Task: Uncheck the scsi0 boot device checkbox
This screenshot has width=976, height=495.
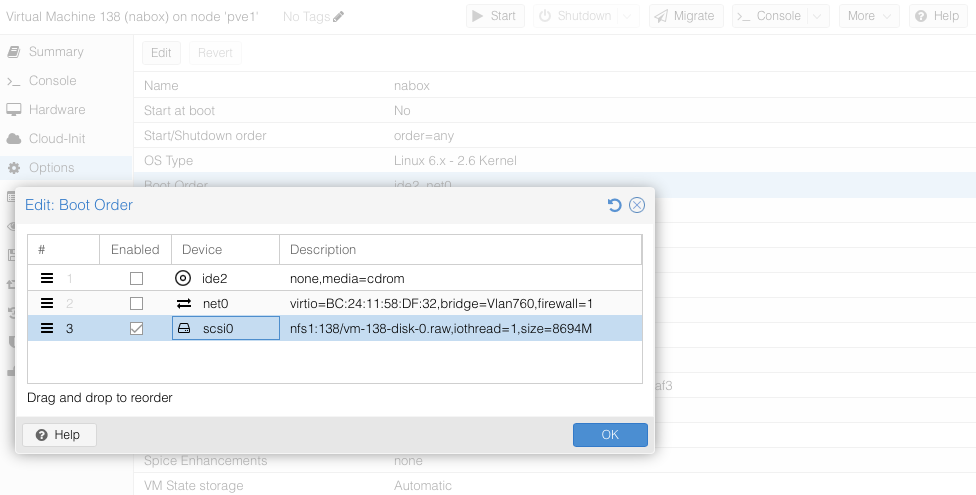Action: click(136, 328)
